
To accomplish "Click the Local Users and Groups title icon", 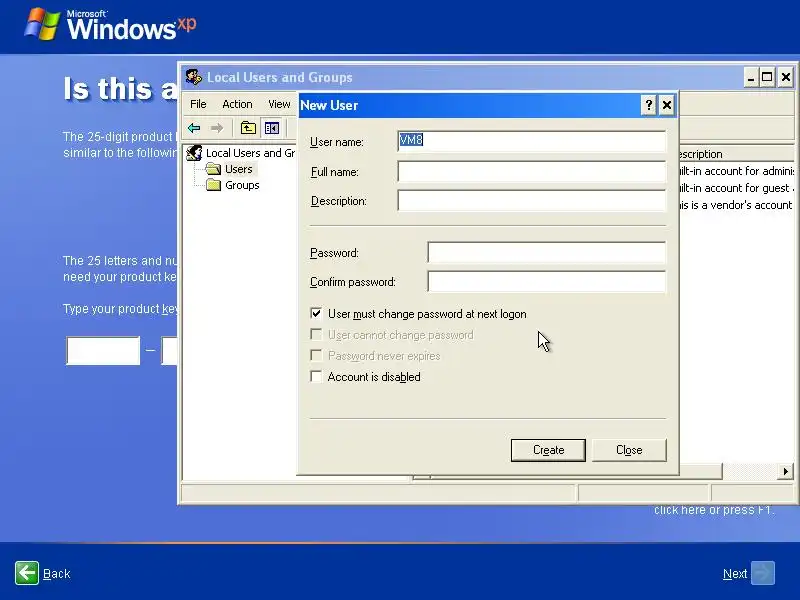I will (x=193, y=78).
